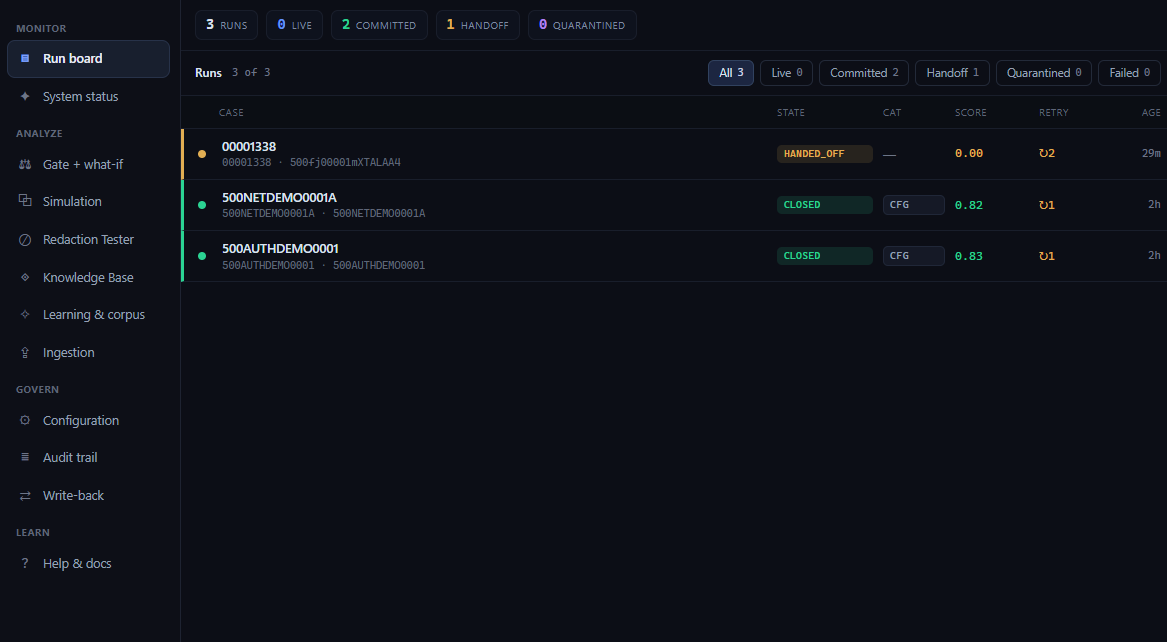Open case 00001338 row
Screen dimensions: 1167x642
click(x=674, y=154)
